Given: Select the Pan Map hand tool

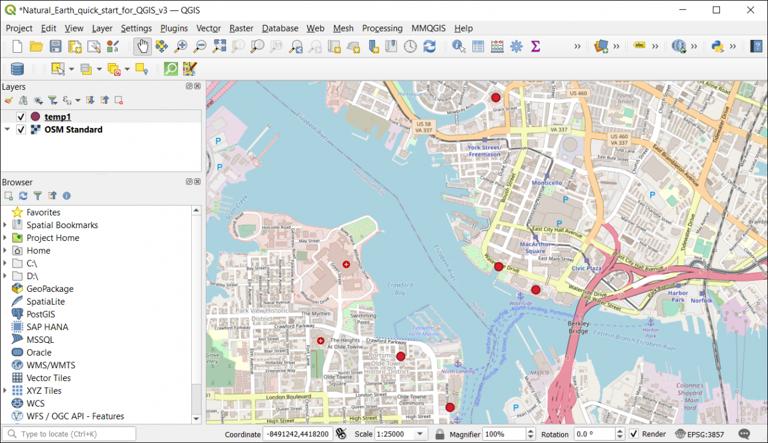Looking at the screenshot, I should click(x=142, y=47).
